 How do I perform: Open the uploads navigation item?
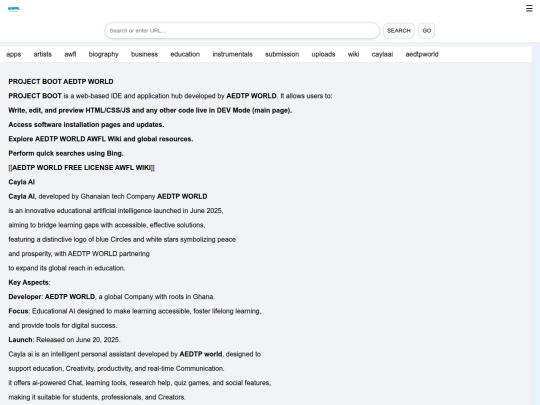click(323, 54)
